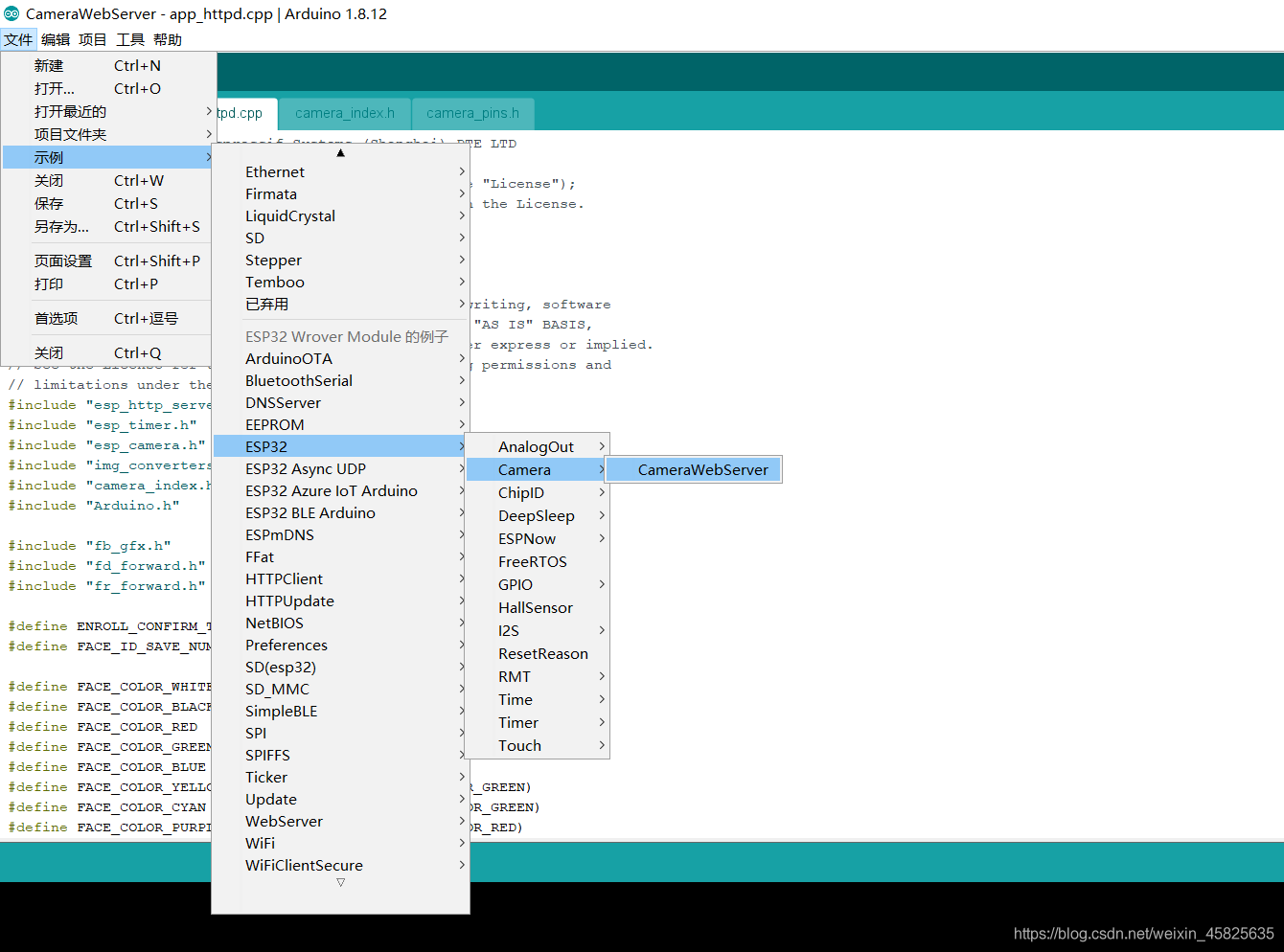Open SPIFFS examples
The width and height of the screenshot is (1284, 952).
point(340,755)
